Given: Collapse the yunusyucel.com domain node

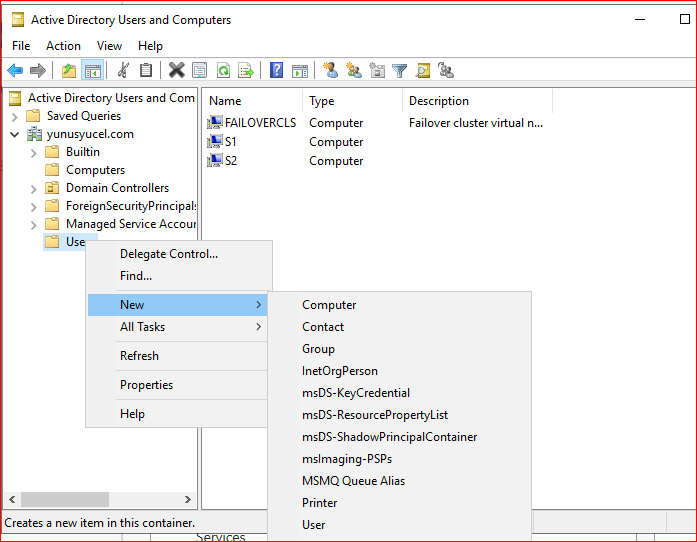Looking at the screenshot, I should [15, 134].
